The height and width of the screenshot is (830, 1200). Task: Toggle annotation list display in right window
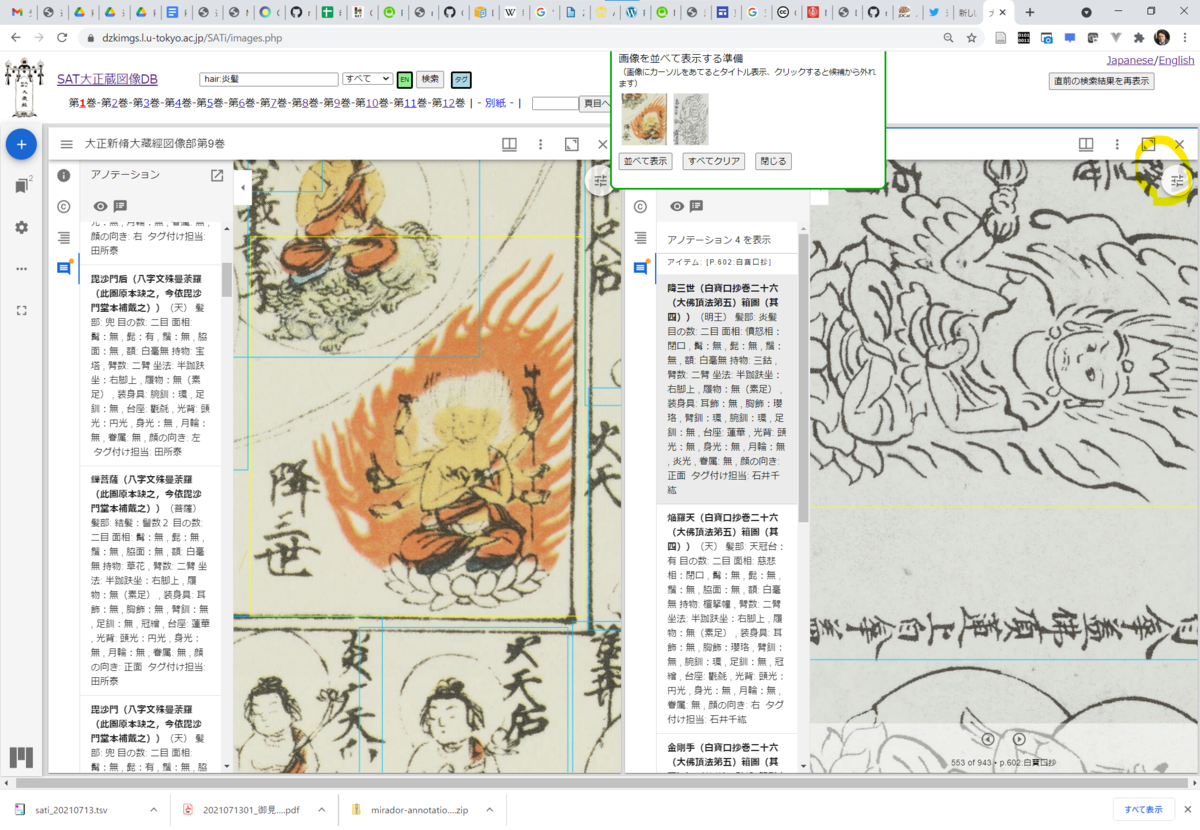coord(697,206)
